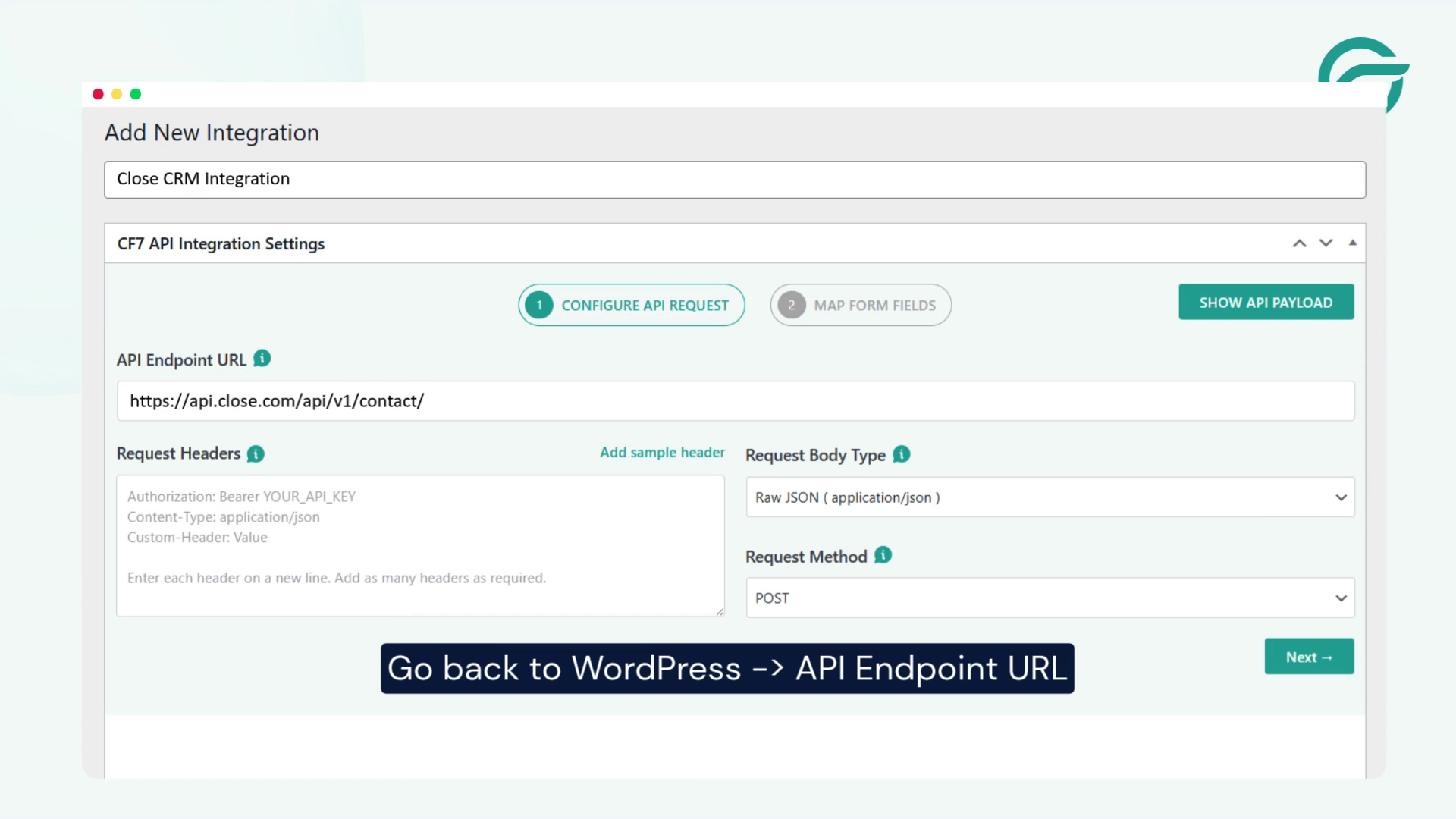The image size is (1456, 819).
Task: Click the Request Headers info icon
Action: click(x=256, y=453)
